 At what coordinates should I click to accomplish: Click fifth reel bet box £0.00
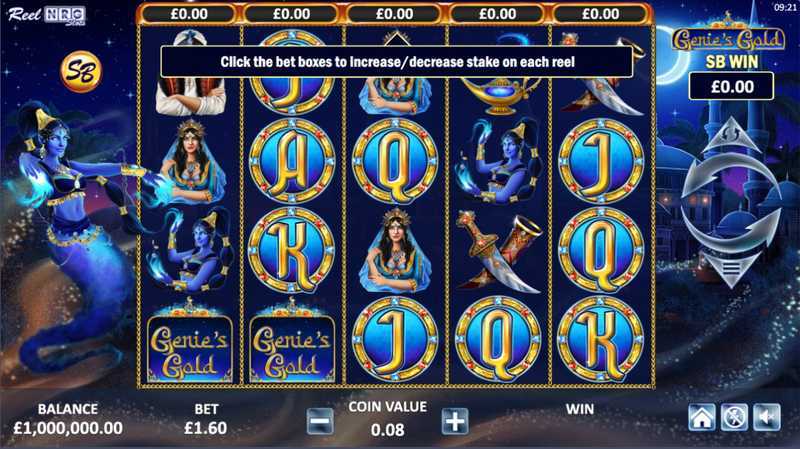(601, 14)
